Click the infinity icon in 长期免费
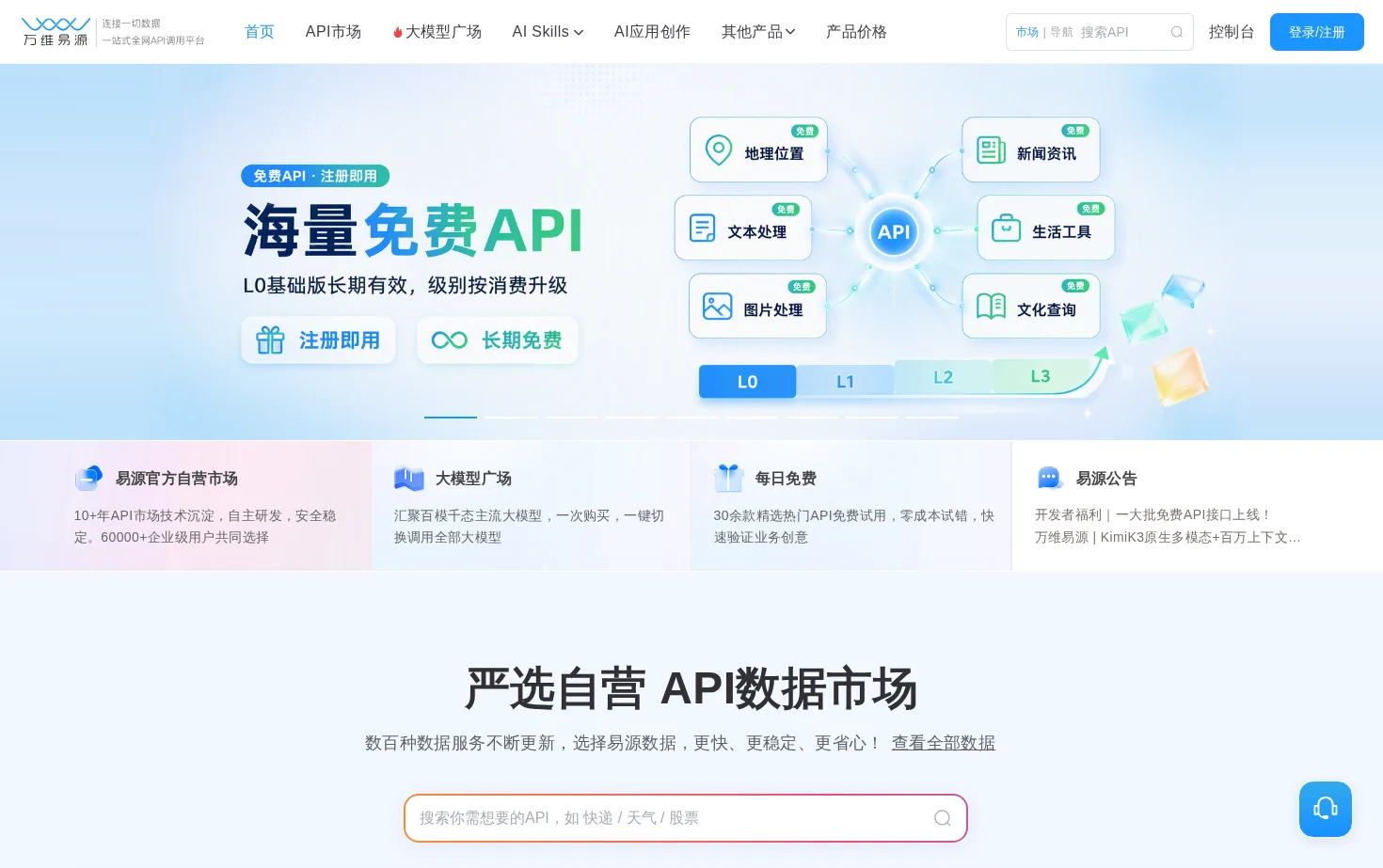The width and height of the screenshot is (1383, 868). [449, 340]
